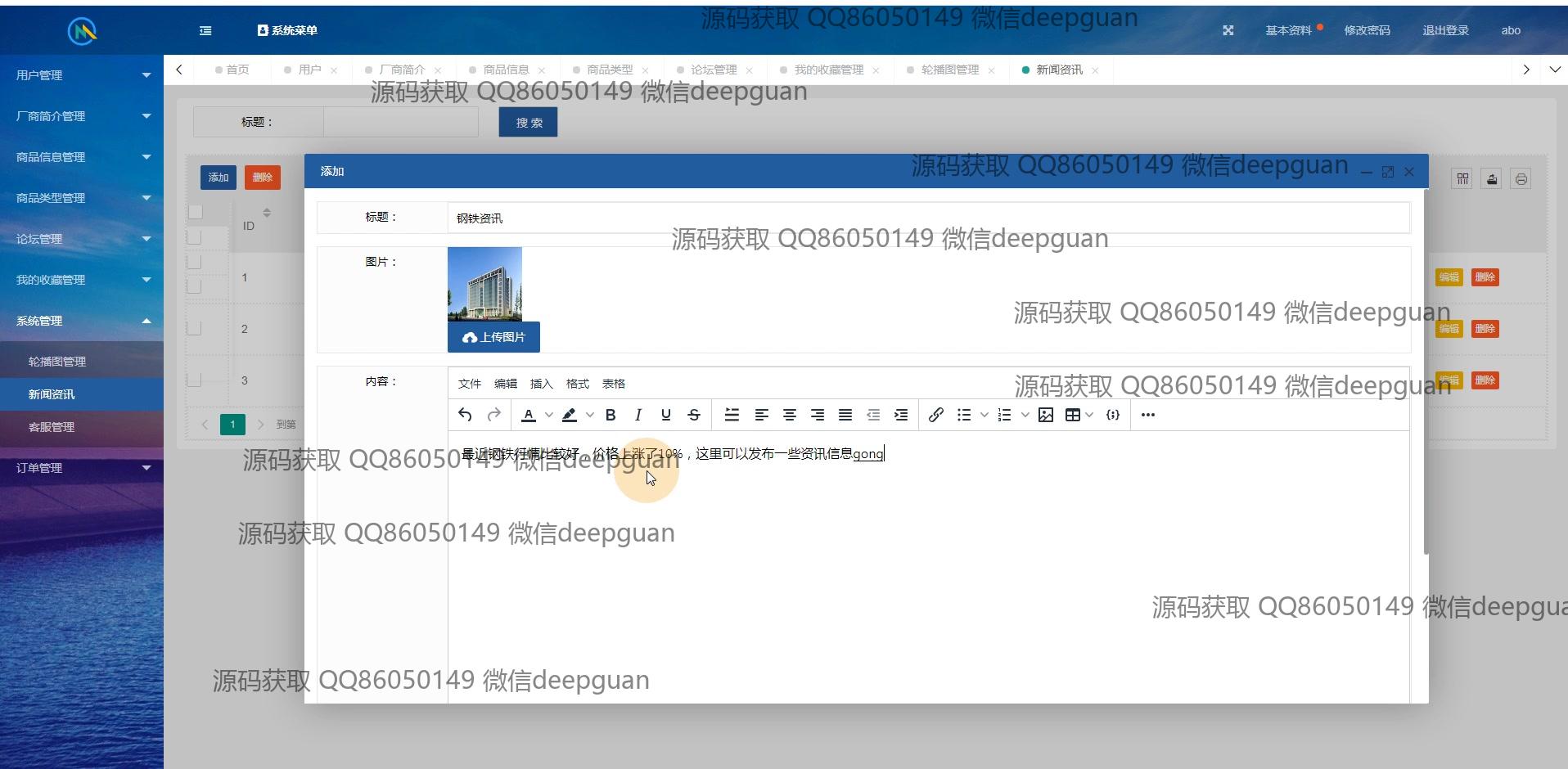Sort the table by ID column

coord(267,213)
